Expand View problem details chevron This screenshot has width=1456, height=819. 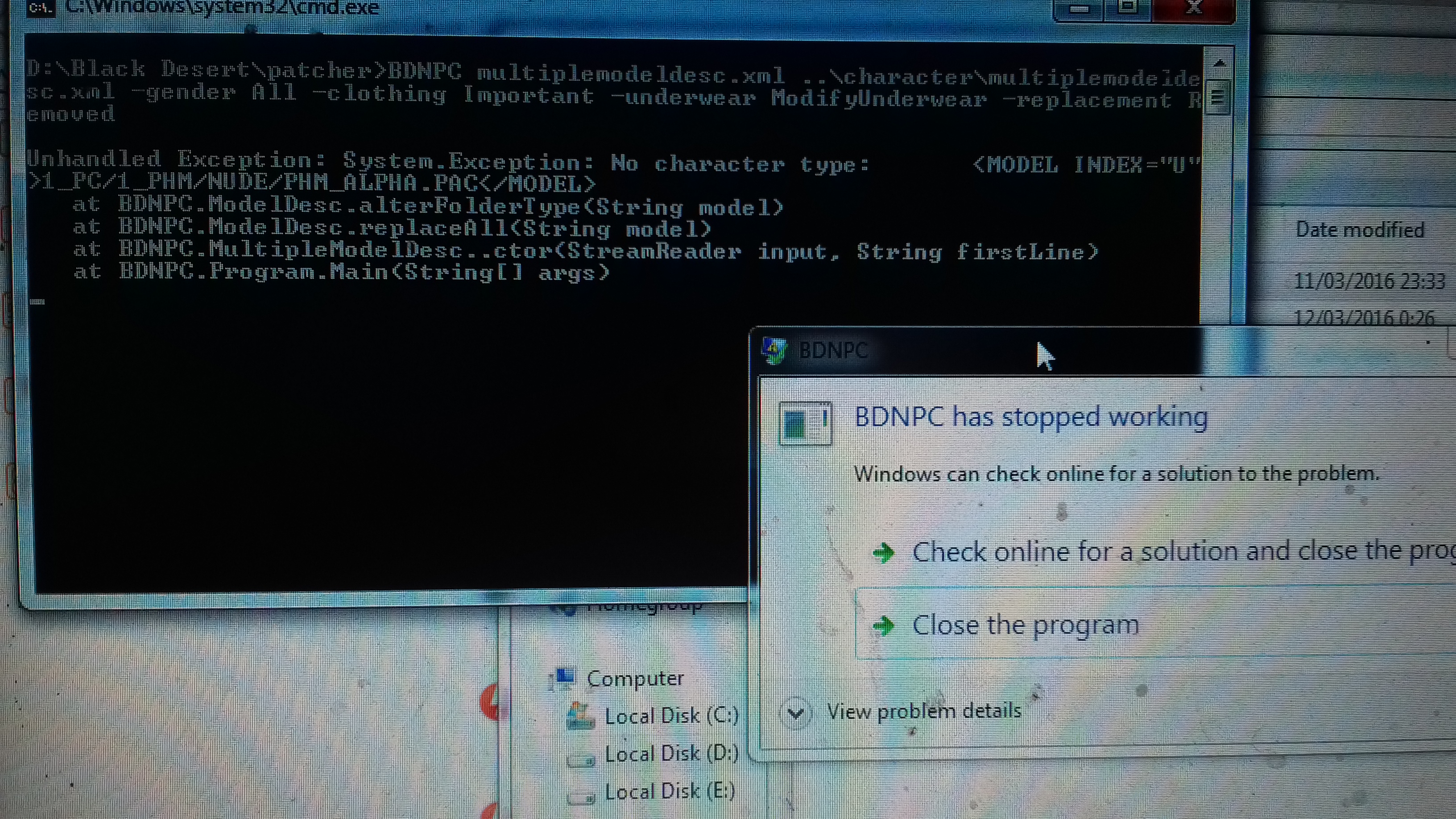point(796,712)
